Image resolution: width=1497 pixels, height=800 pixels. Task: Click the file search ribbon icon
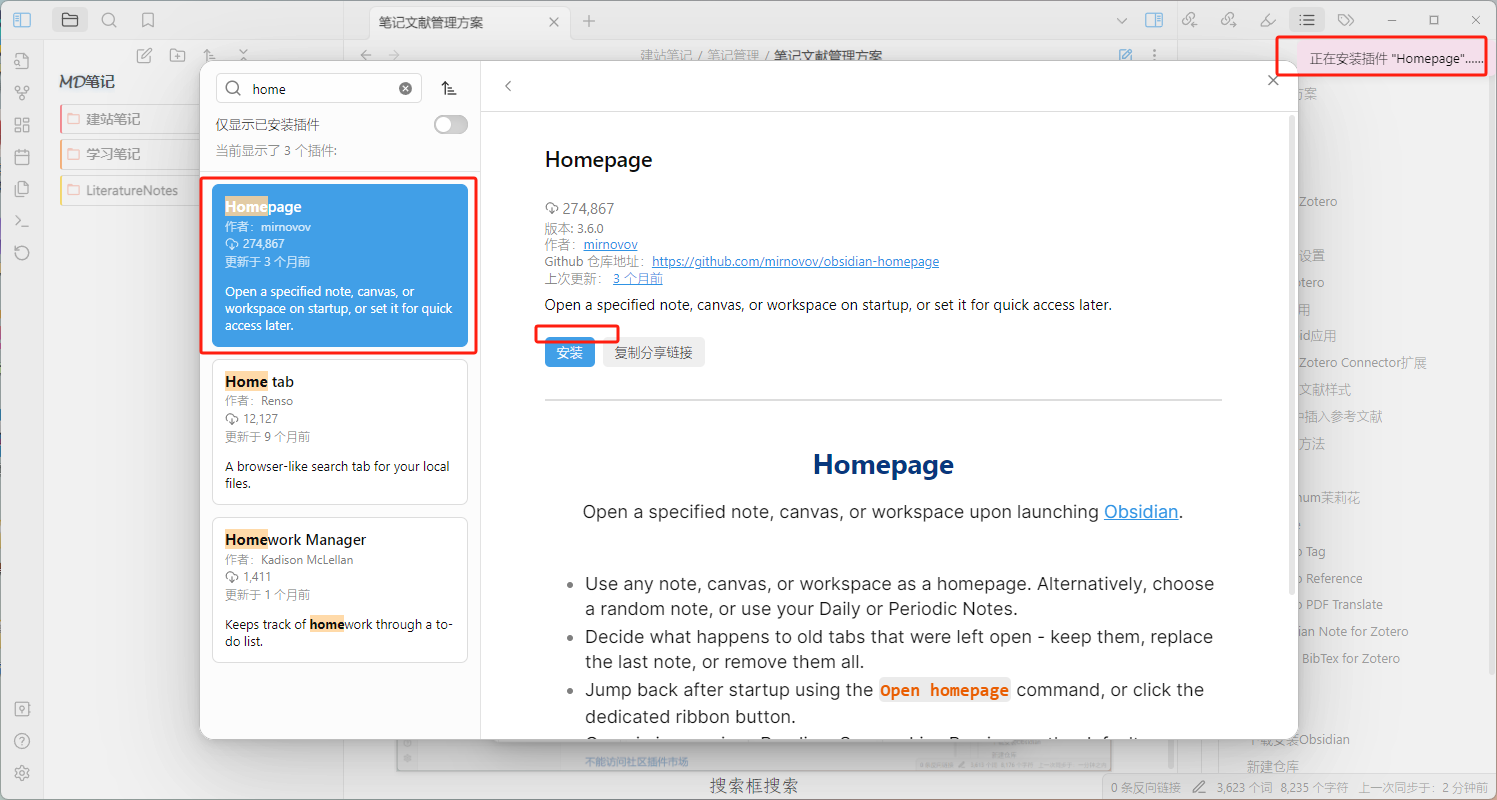(x=22, y=60)
